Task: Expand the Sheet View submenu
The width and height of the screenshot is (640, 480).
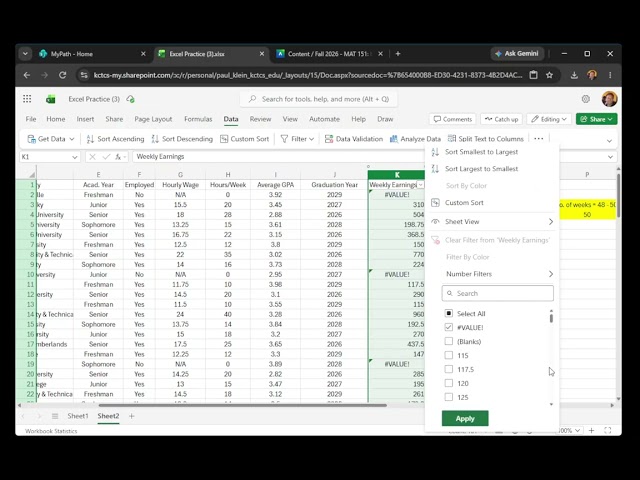Action: [x=551, y=222]
